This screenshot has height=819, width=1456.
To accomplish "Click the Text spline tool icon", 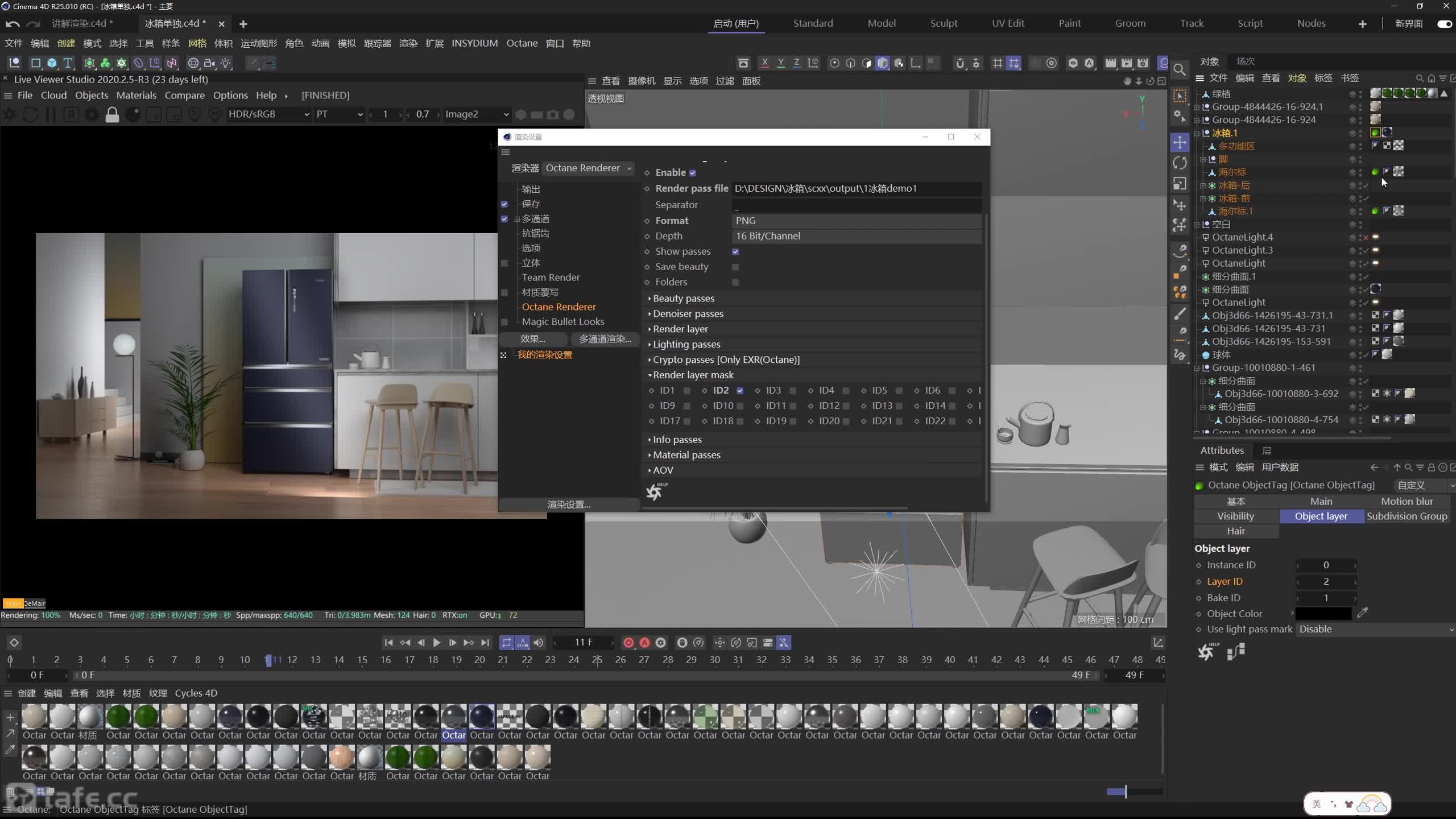I will [x=68, y=63].
